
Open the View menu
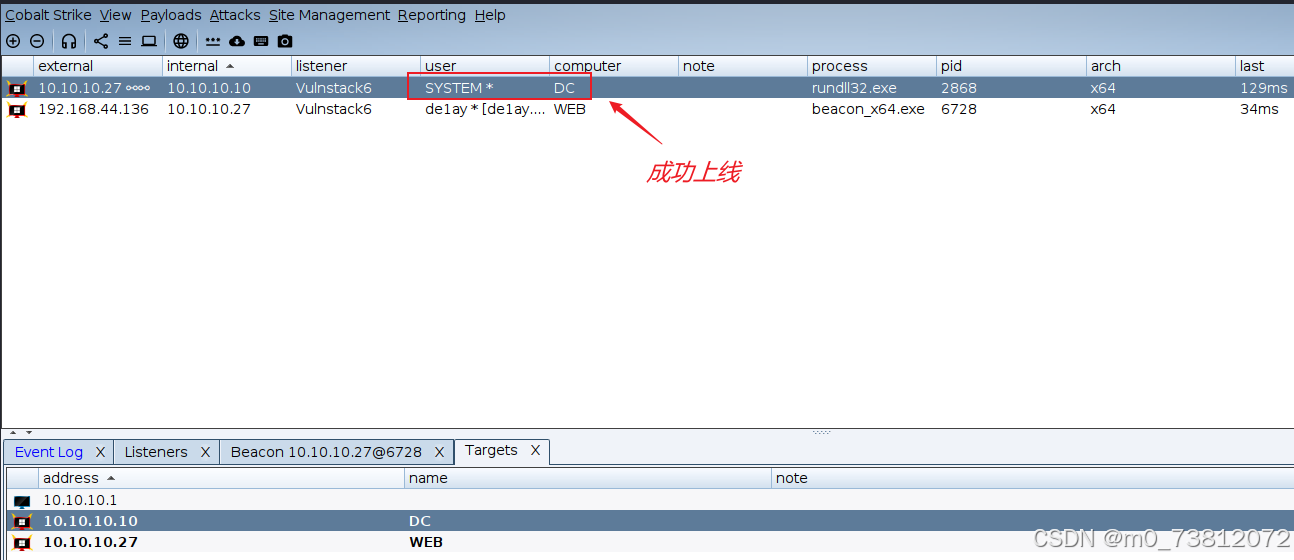point(116,15)
